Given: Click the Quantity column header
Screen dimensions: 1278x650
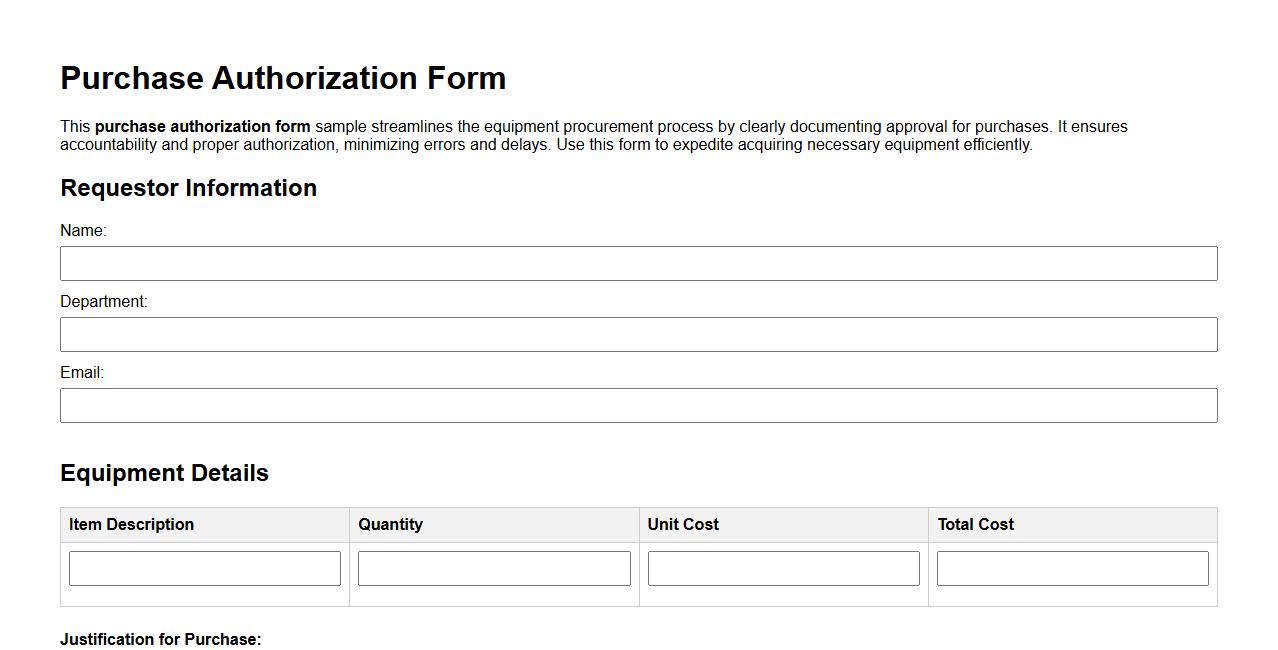Looking at the screenshot, I should click(x=391, y=524).
